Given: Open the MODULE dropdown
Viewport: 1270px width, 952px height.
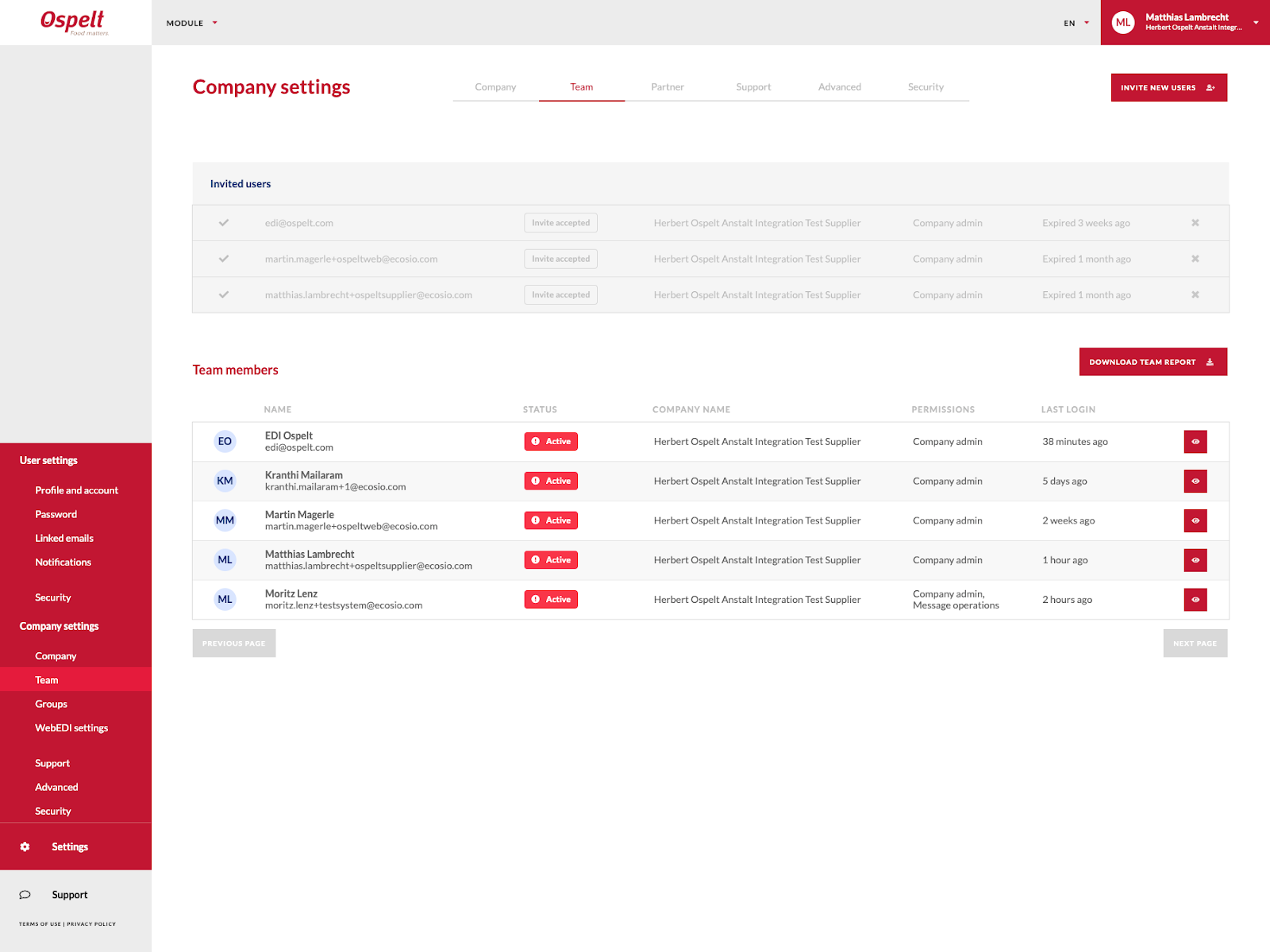Looking at the screenshot, I should click(x=191, y=23).
